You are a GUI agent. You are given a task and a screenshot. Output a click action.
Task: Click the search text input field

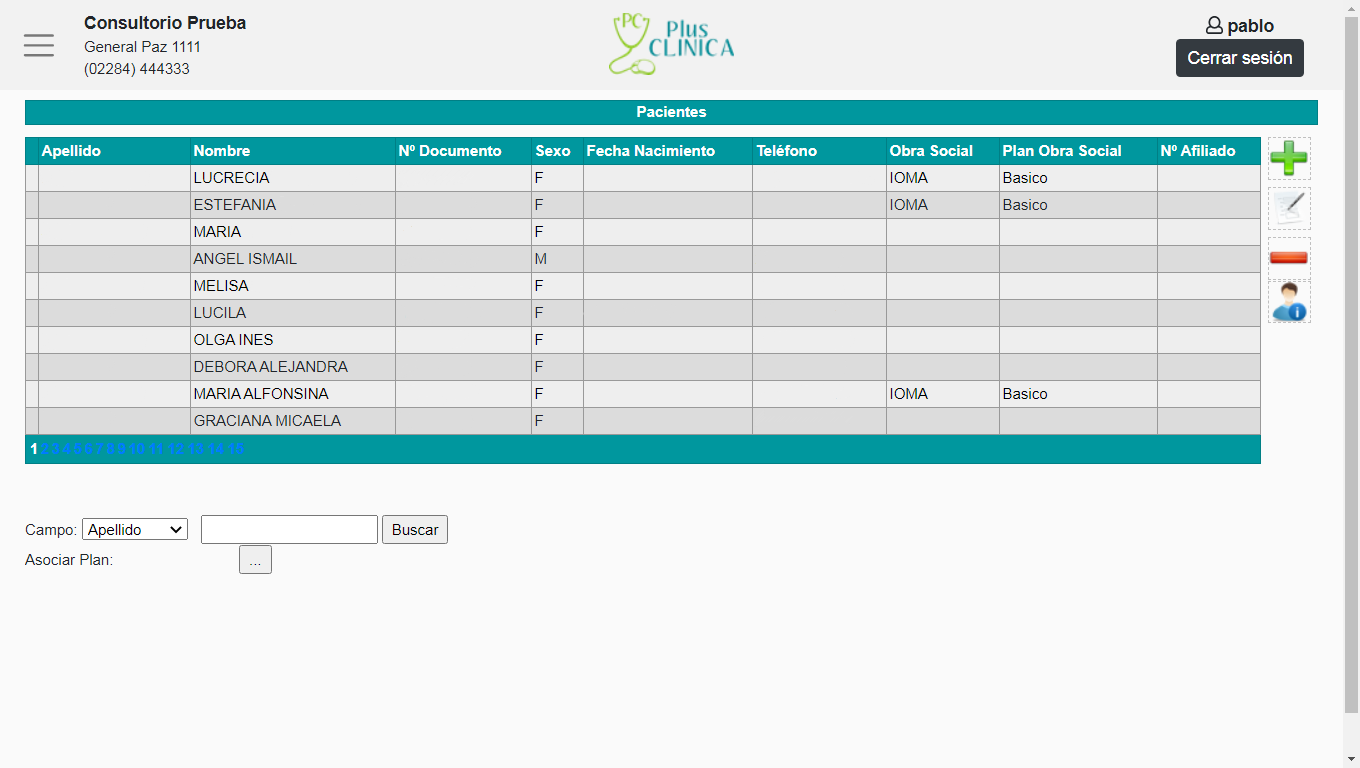coord(289,530)
